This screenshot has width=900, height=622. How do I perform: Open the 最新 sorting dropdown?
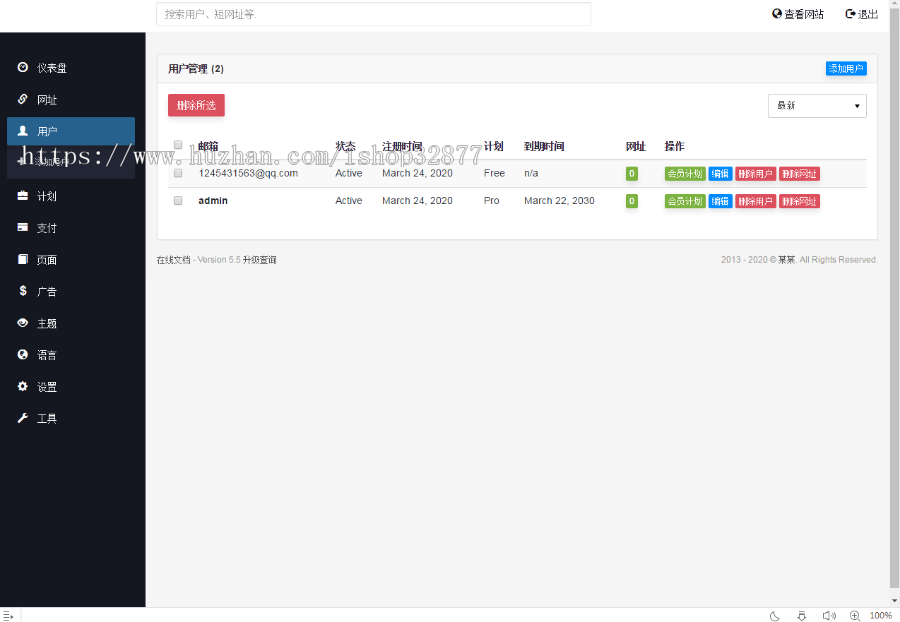pyautogui.click(x=817, y=106)
